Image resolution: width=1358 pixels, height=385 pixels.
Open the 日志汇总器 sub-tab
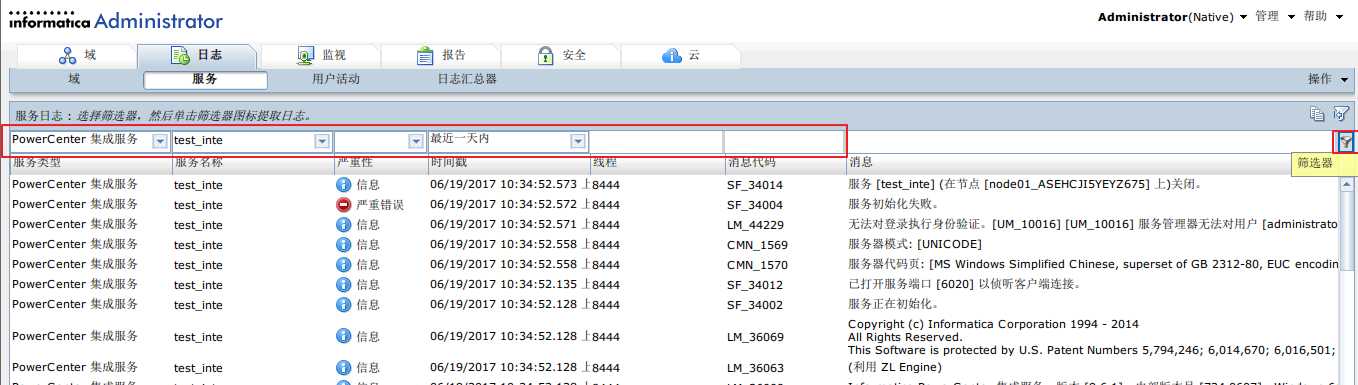point(467,79)
